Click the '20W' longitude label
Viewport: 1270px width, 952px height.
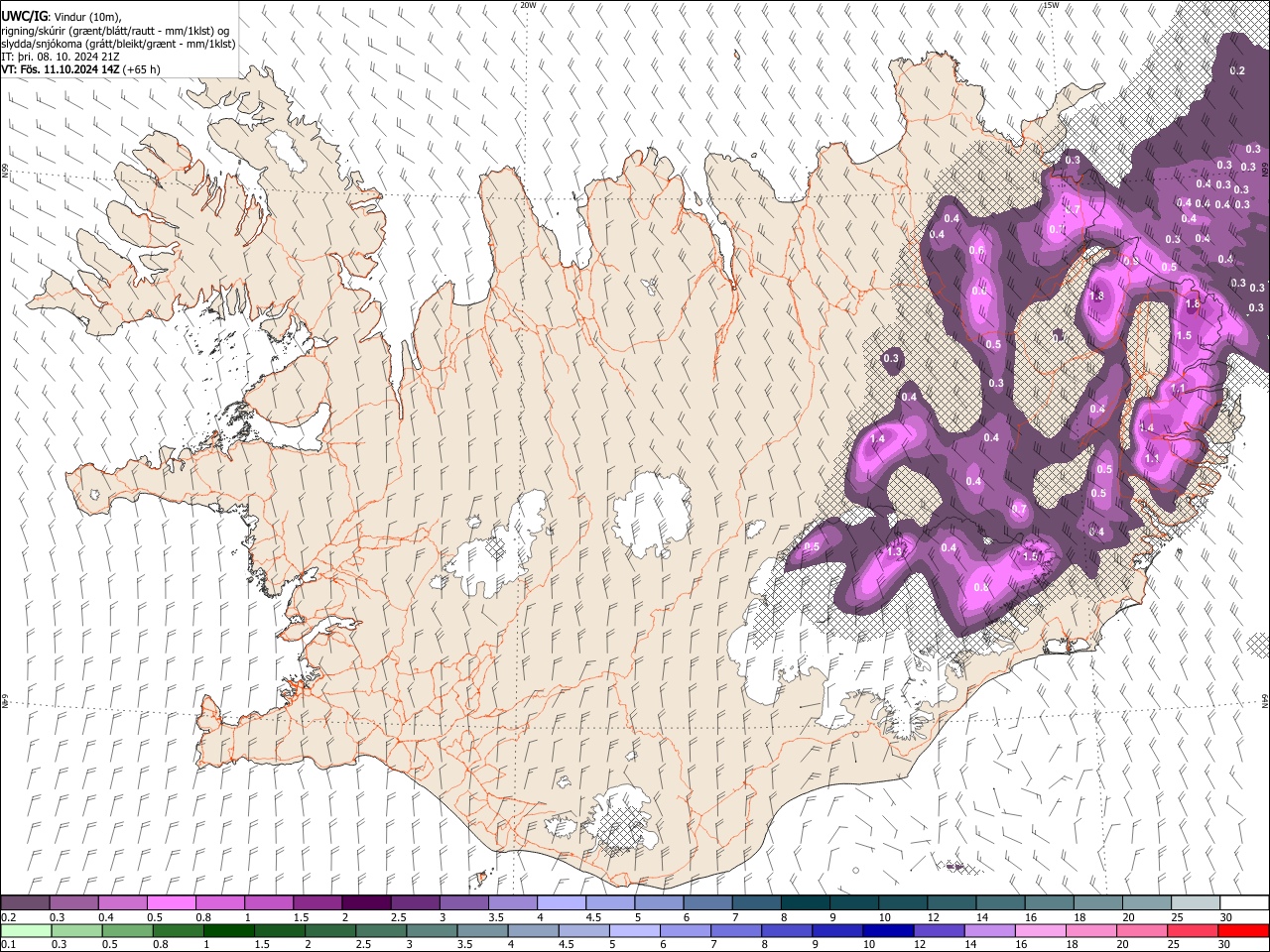pos(528,5)
